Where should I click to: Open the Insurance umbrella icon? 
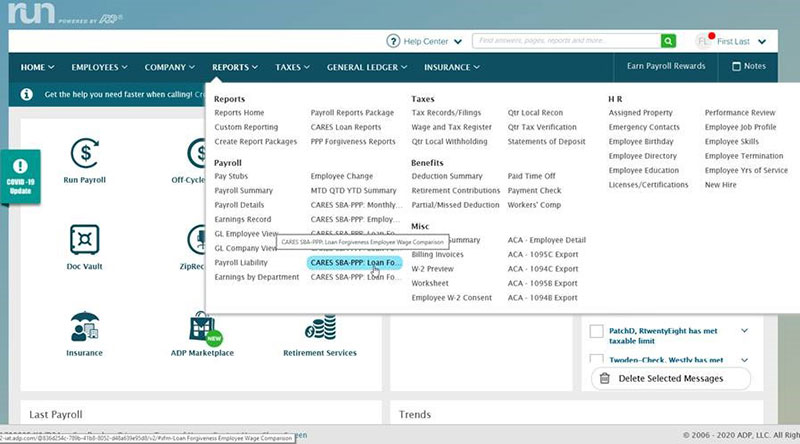85,327
